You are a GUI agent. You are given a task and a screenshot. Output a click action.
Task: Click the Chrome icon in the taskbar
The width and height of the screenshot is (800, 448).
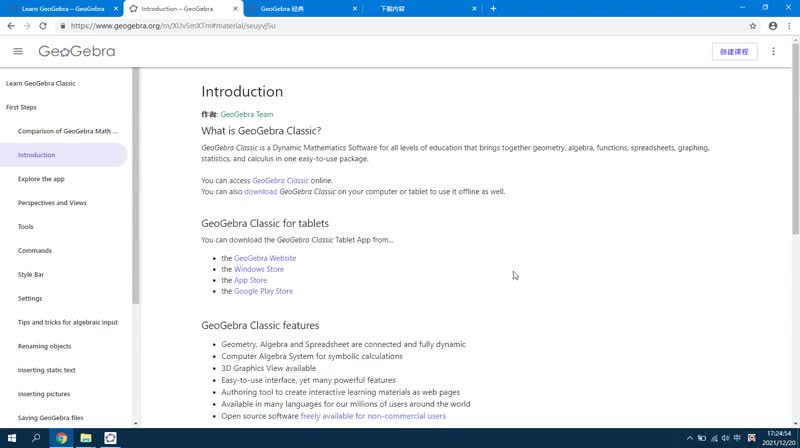pos(61,438)
